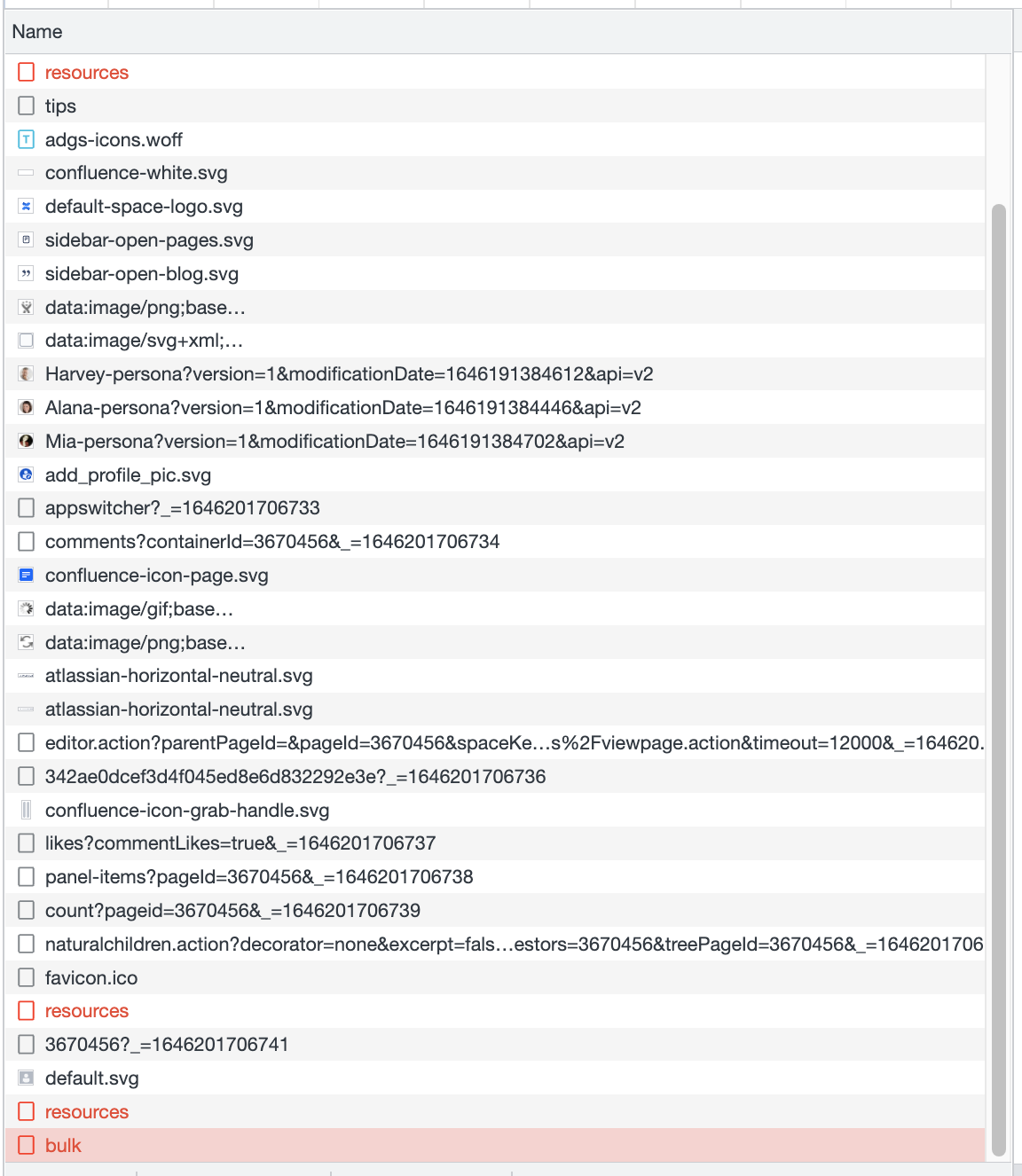Click the icon beside add_profile_pic.svg
The image size is (1022, 1176).
click(27, 475)
